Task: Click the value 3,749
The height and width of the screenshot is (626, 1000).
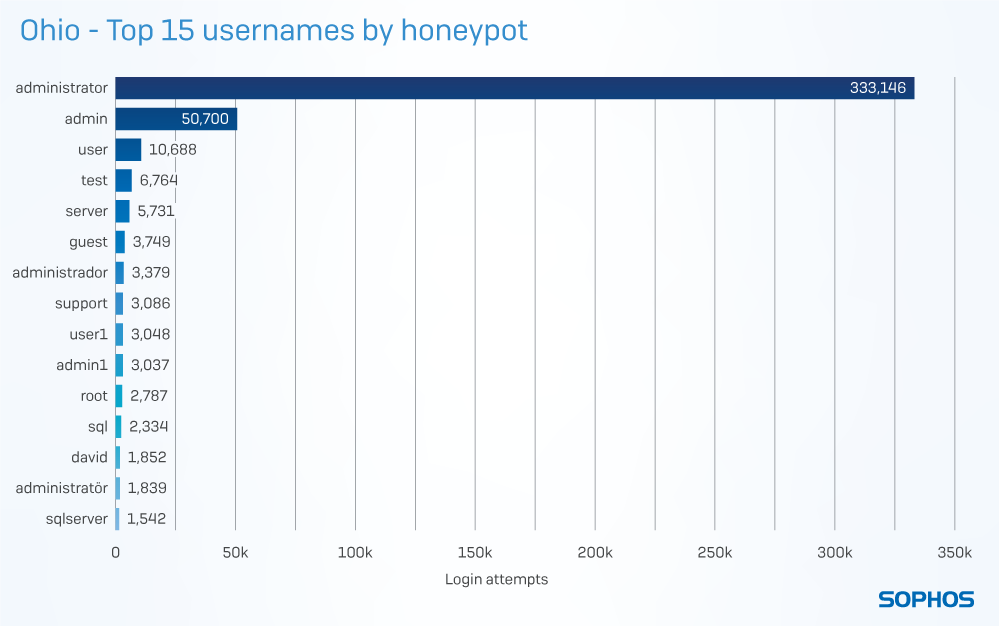Action: click(x=151, y=242)
